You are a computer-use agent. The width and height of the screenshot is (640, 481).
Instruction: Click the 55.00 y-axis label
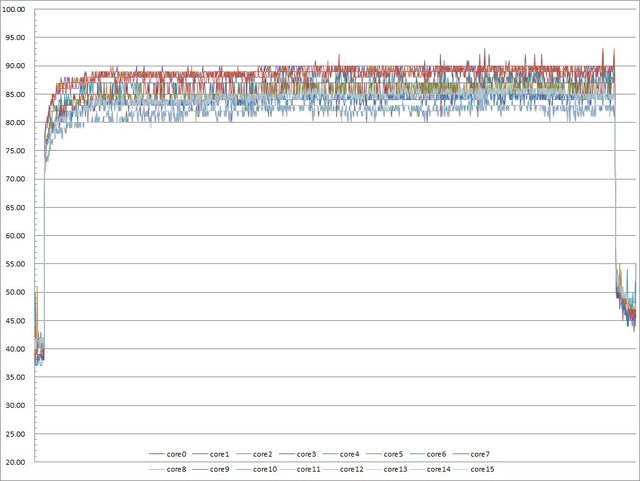click(x=17, y=264)
